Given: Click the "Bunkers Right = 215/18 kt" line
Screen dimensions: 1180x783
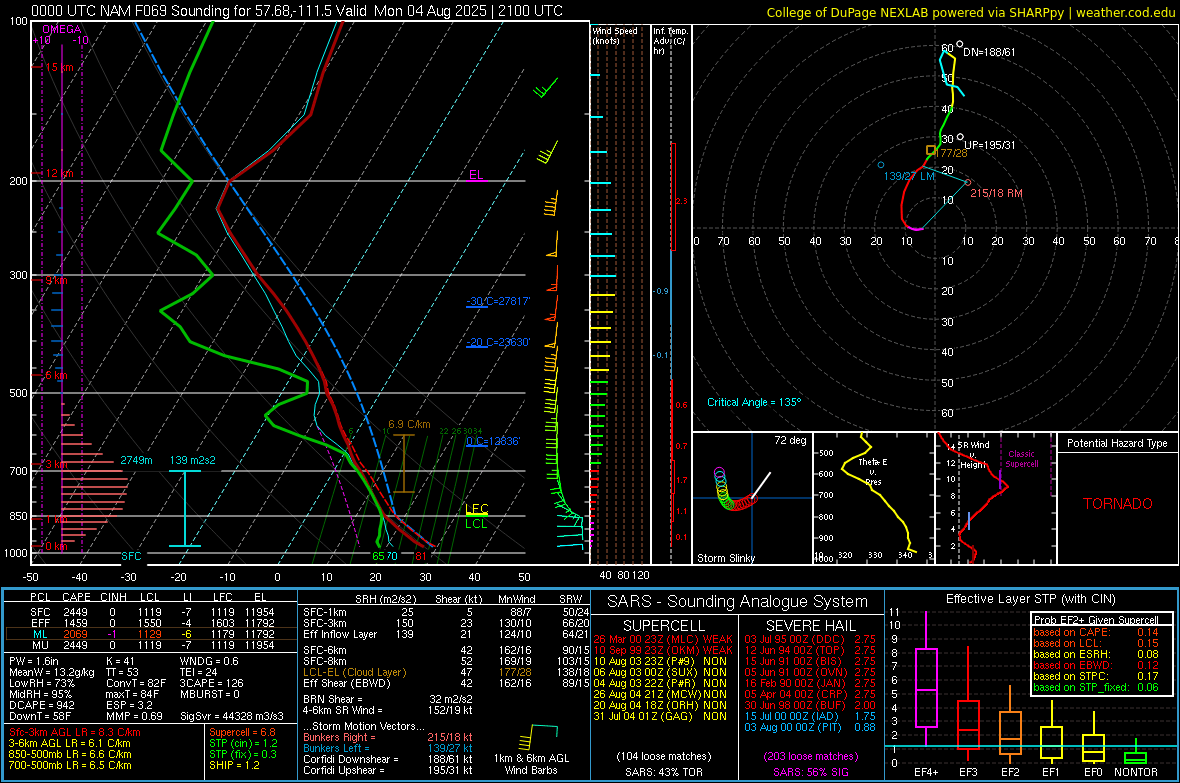Looking at the screenshot, I should tap(388, 738).
